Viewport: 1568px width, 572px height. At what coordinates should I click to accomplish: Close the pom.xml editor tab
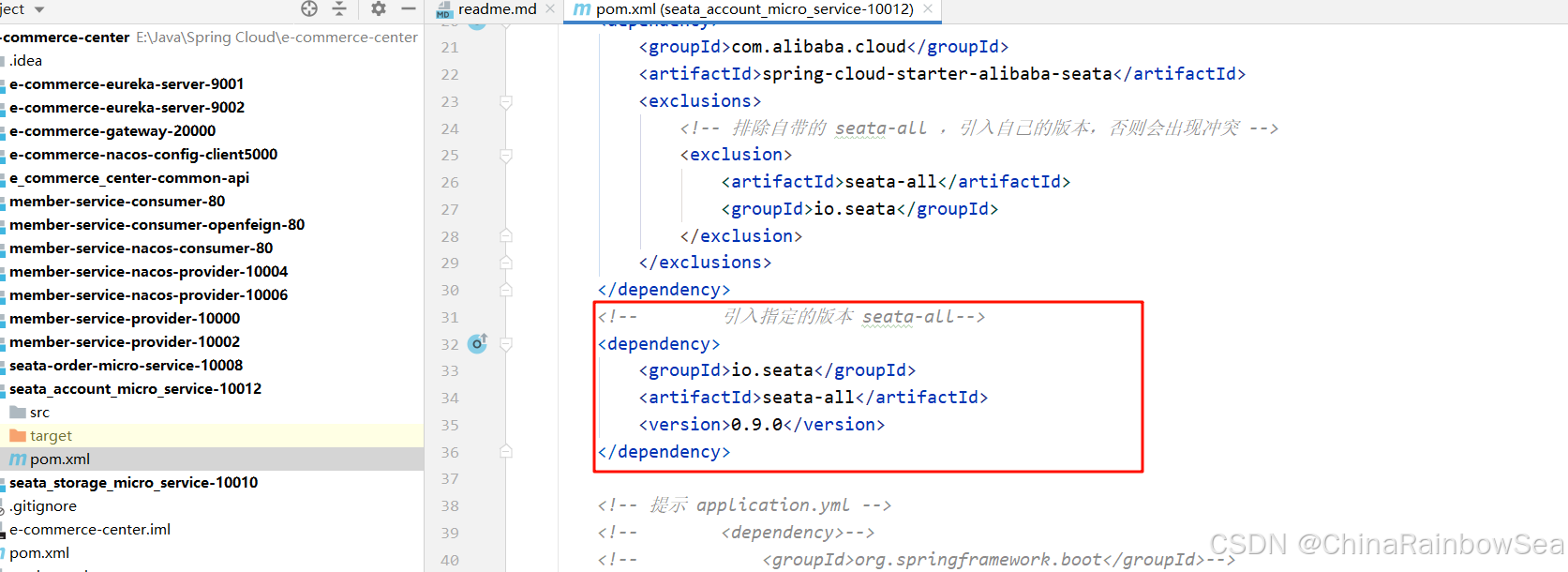tap(928, 9)
